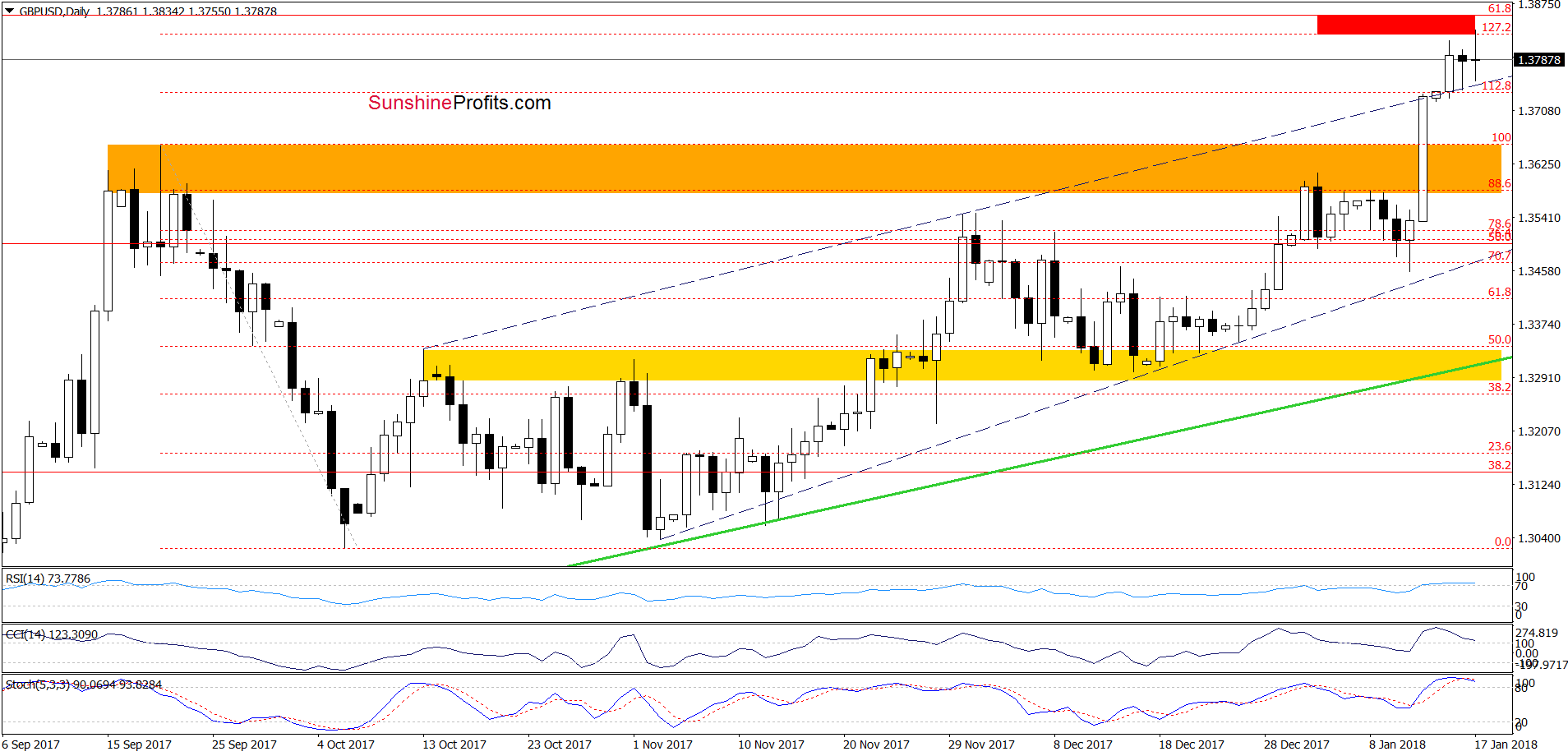
Task: Click the 23.6 Fibonacci level label
Action: point(1500,446)
